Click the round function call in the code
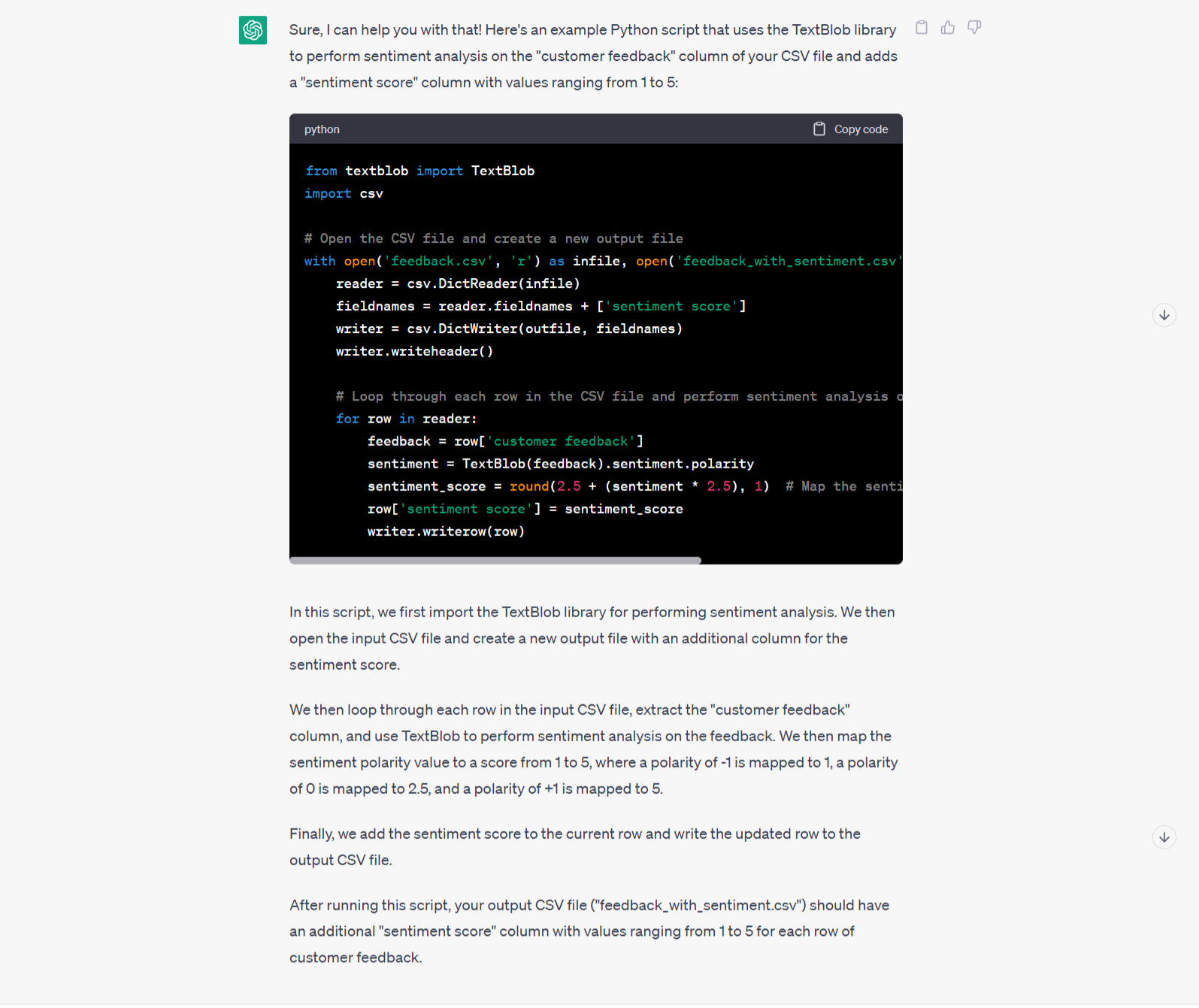The height and width of the screenshot is (1008, 1199). [529, 486]
